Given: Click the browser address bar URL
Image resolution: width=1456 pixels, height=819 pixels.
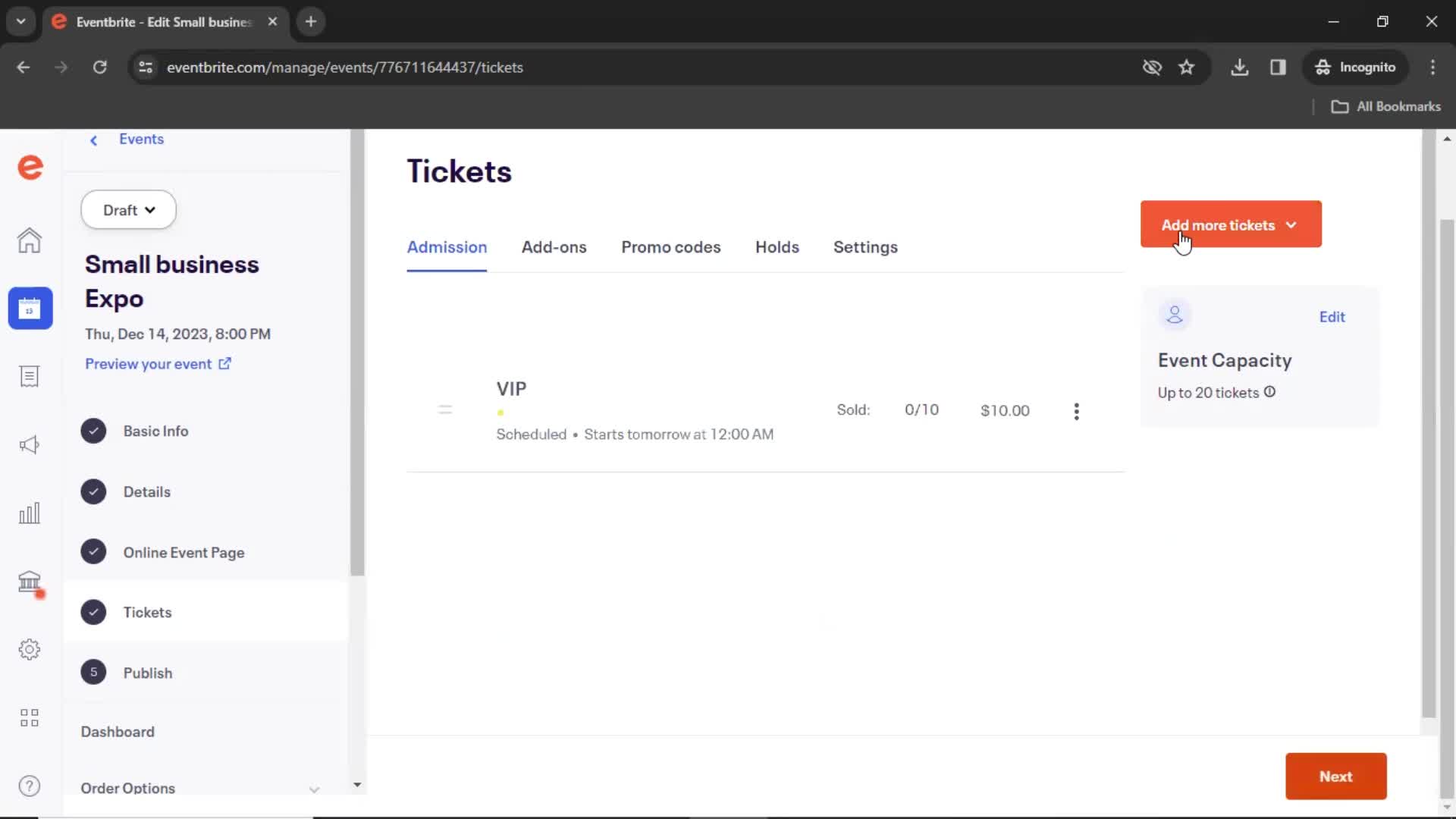Looking at the screenshot, I should point(344,67).
